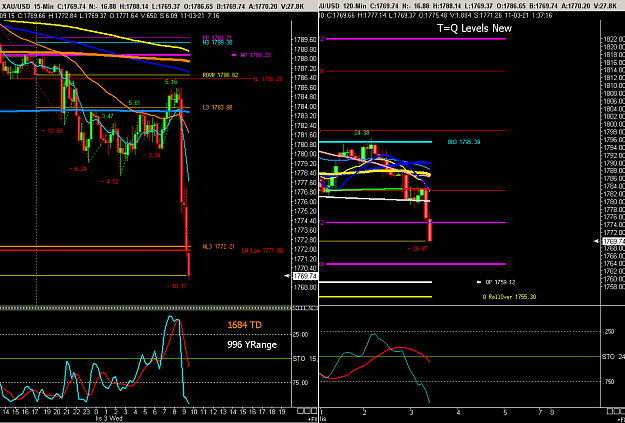Viewport: 625px width, 423px height.
Task: Select the HL3 1772.21 level label
Action: tap(218, 247)
